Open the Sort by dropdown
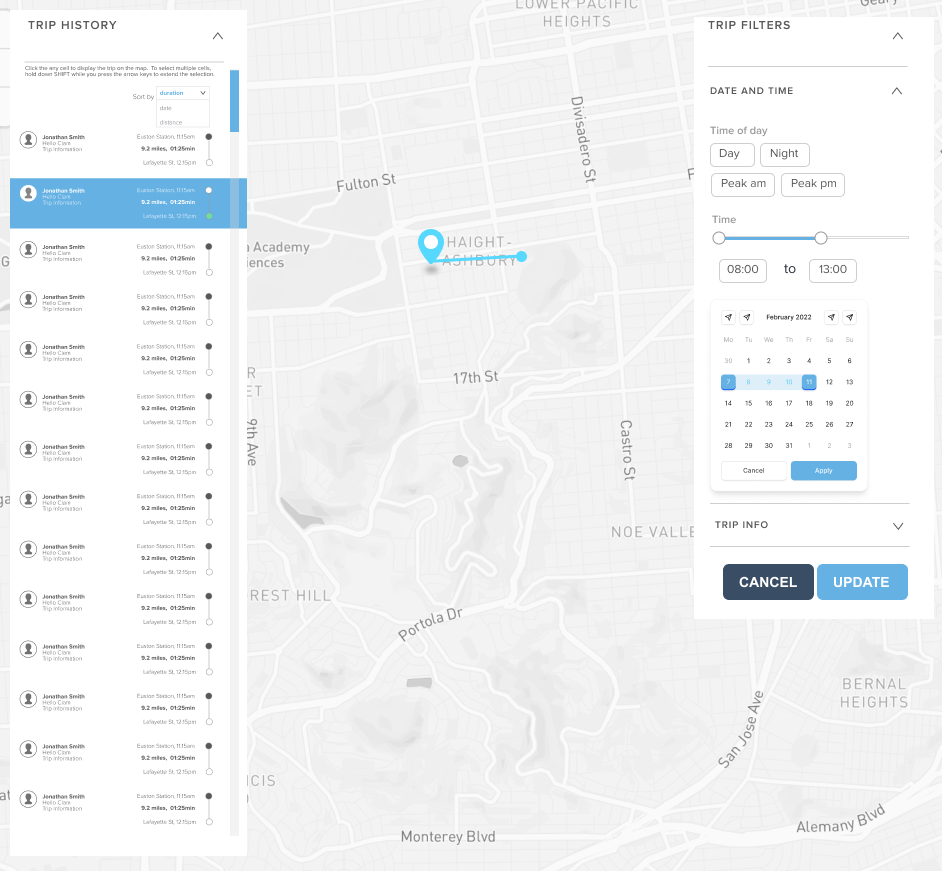The width and height of the screenshot is (942, 871). [x=183, y=93]
